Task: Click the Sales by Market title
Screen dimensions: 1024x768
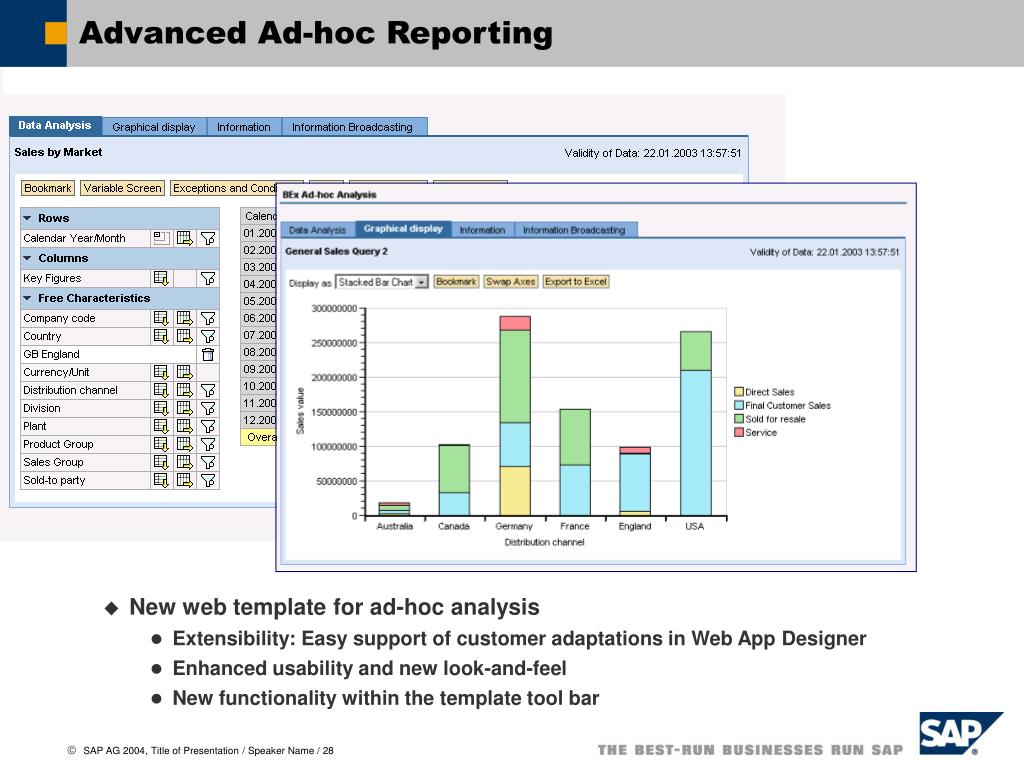Action: pos(58,152)
